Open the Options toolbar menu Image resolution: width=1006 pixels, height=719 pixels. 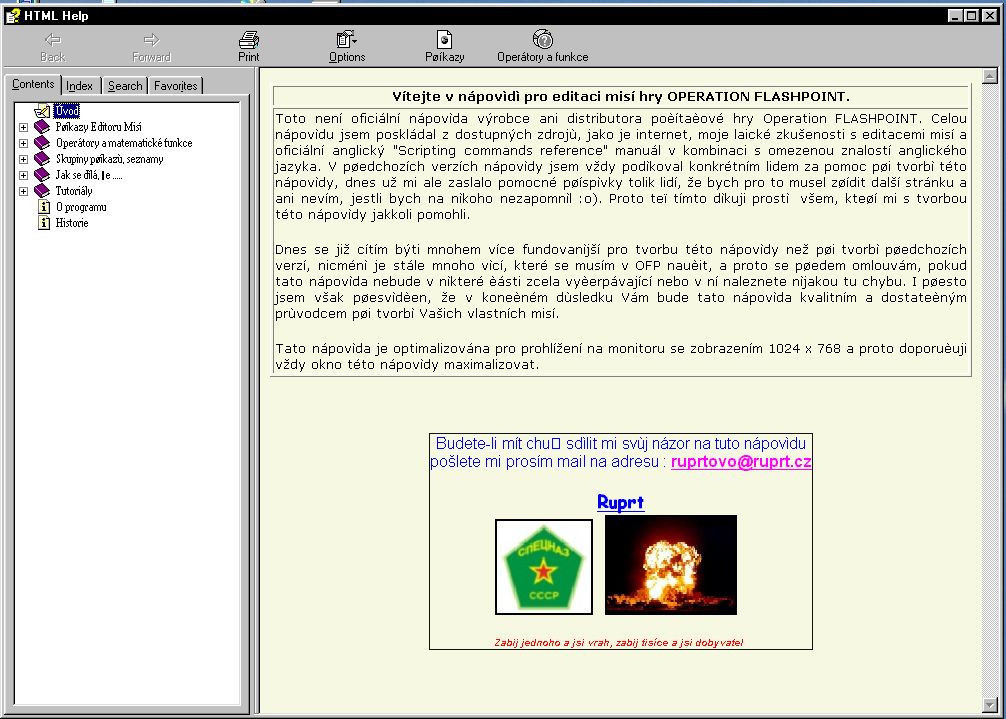pyautogui.click(x=346, y=40)
